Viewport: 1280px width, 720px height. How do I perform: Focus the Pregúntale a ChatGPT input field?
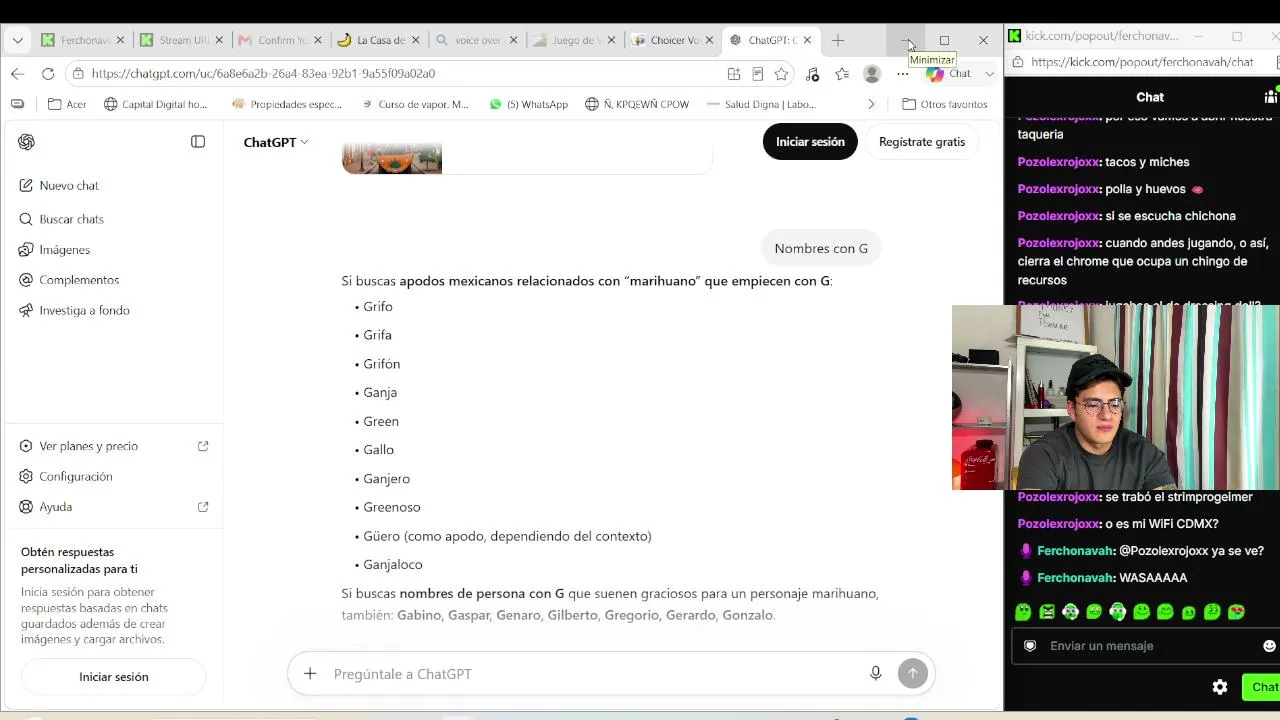click(x=594, y=674)
